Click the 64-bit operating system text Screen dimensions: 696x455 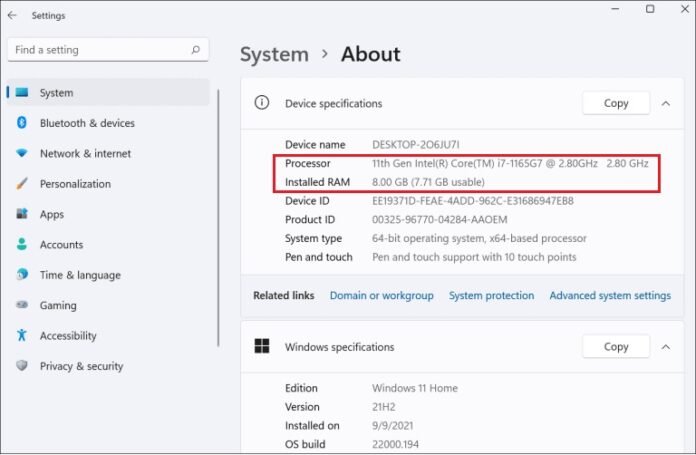tap(479, 238)
